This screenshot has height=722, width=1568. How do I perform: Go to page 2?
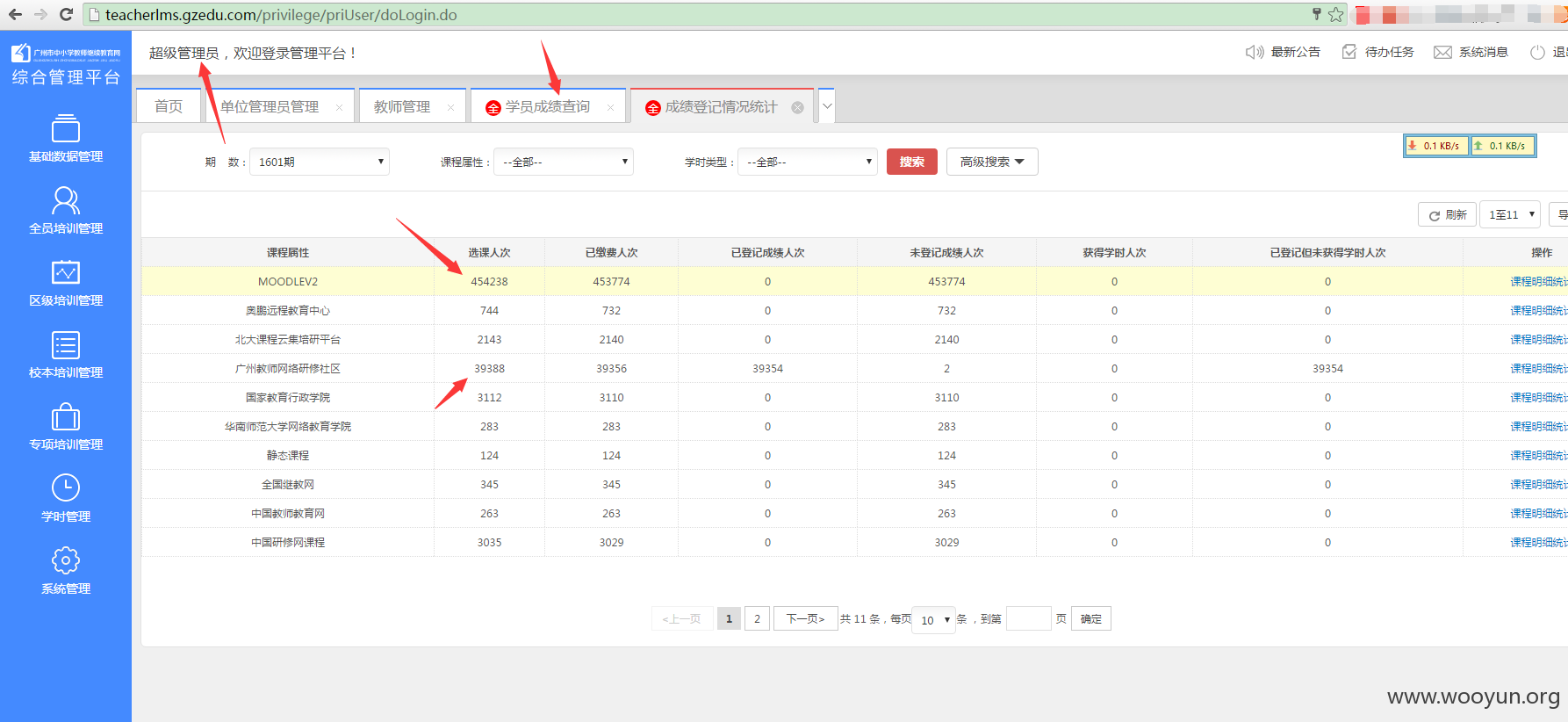tap(758, 618)
